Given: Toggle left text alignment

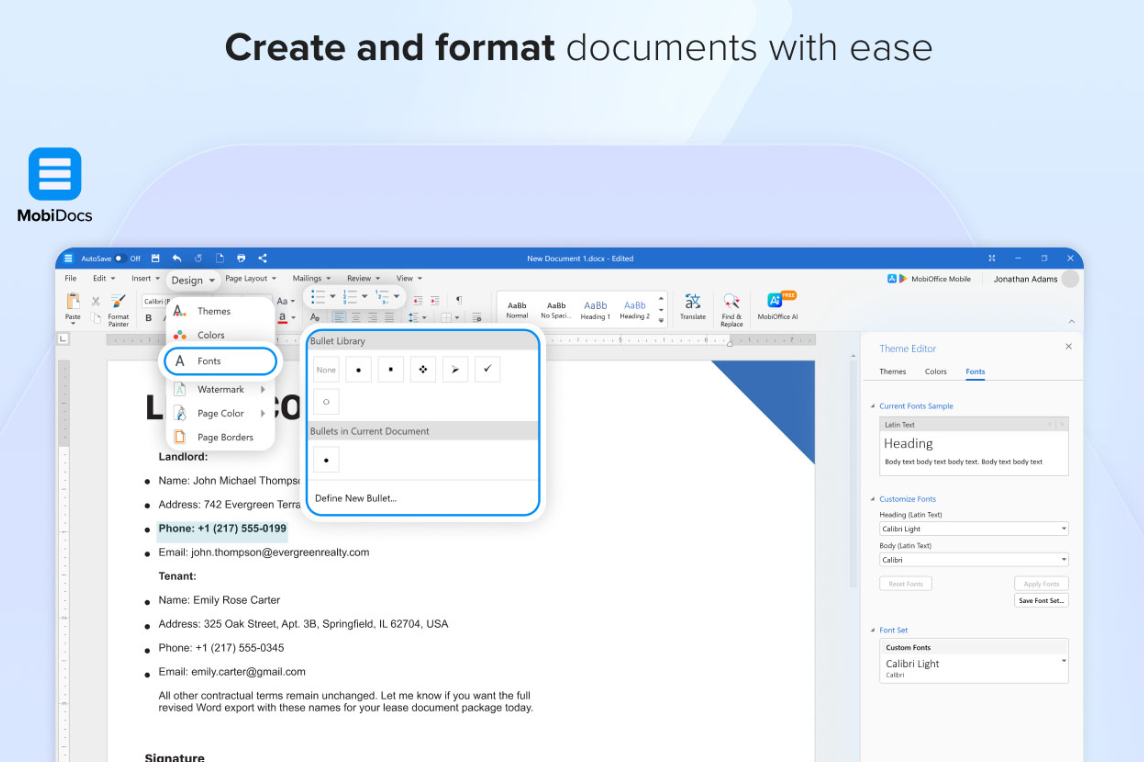Looking at the screenshot, I should (x=338, y=317).
